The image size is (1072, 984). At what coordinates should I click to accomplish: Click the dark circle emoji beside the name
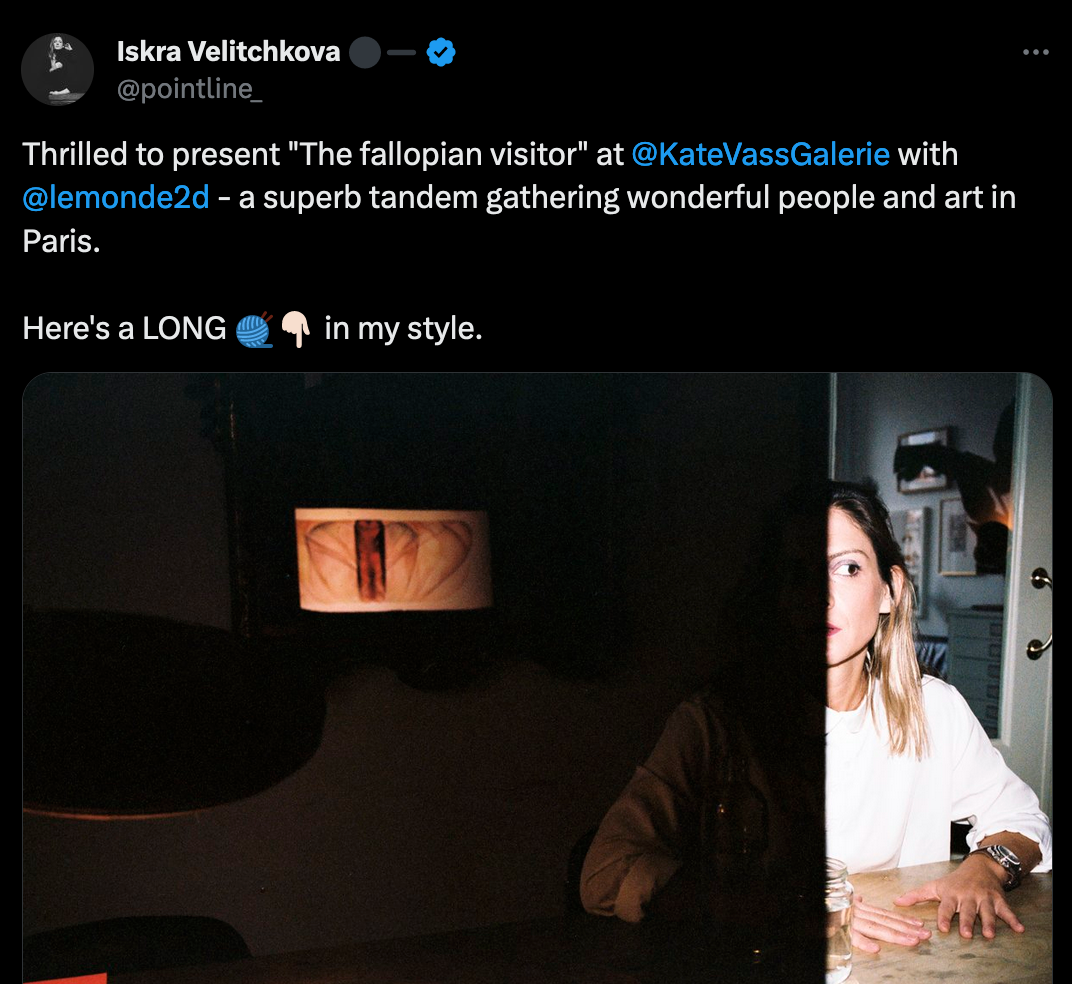point(365,53)
